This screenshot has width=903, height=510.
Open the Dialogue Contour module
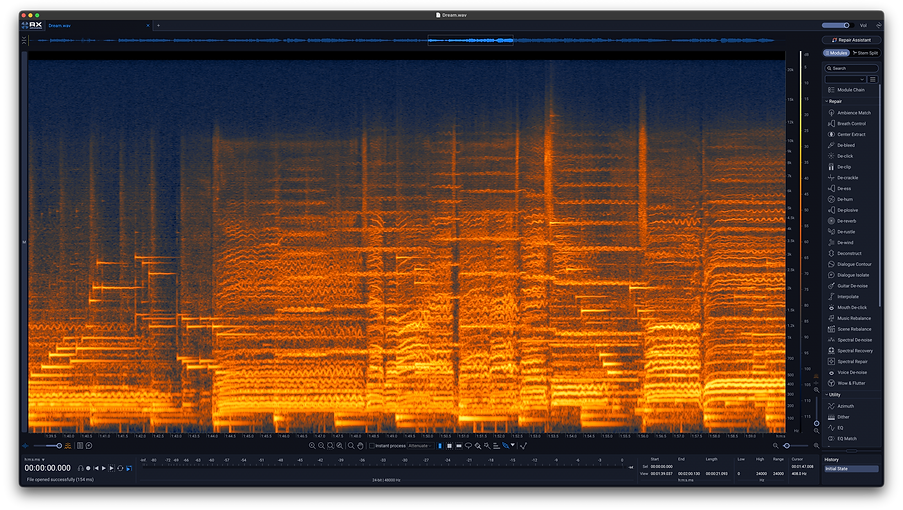coord(850,264)
